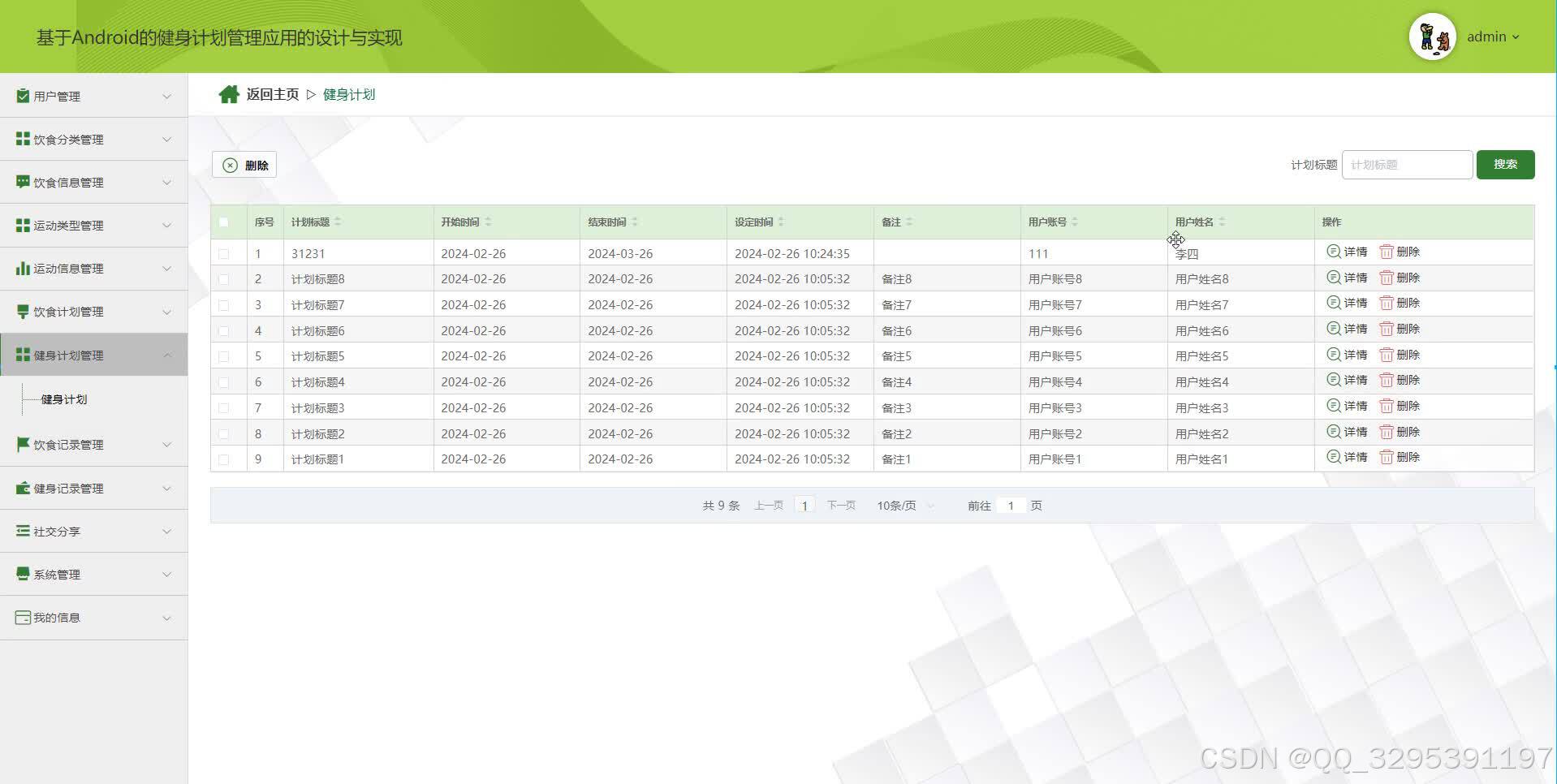This screenshot has width=1557, height=784.
Task: Toggle the select-all checkbox in table header
Action: point(224,222)
